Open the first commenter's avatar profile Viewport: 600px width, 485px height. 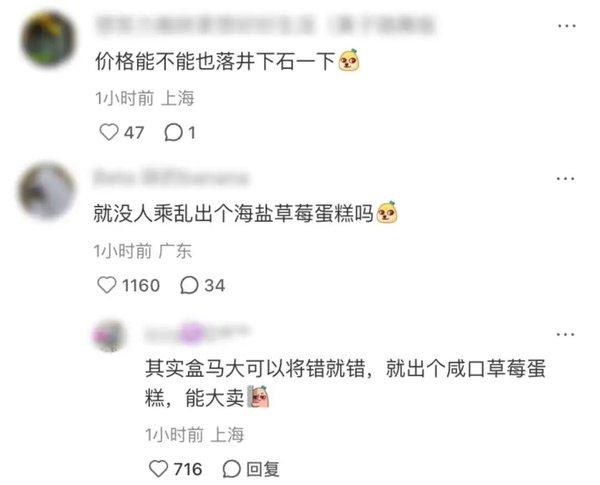[48, 39]
